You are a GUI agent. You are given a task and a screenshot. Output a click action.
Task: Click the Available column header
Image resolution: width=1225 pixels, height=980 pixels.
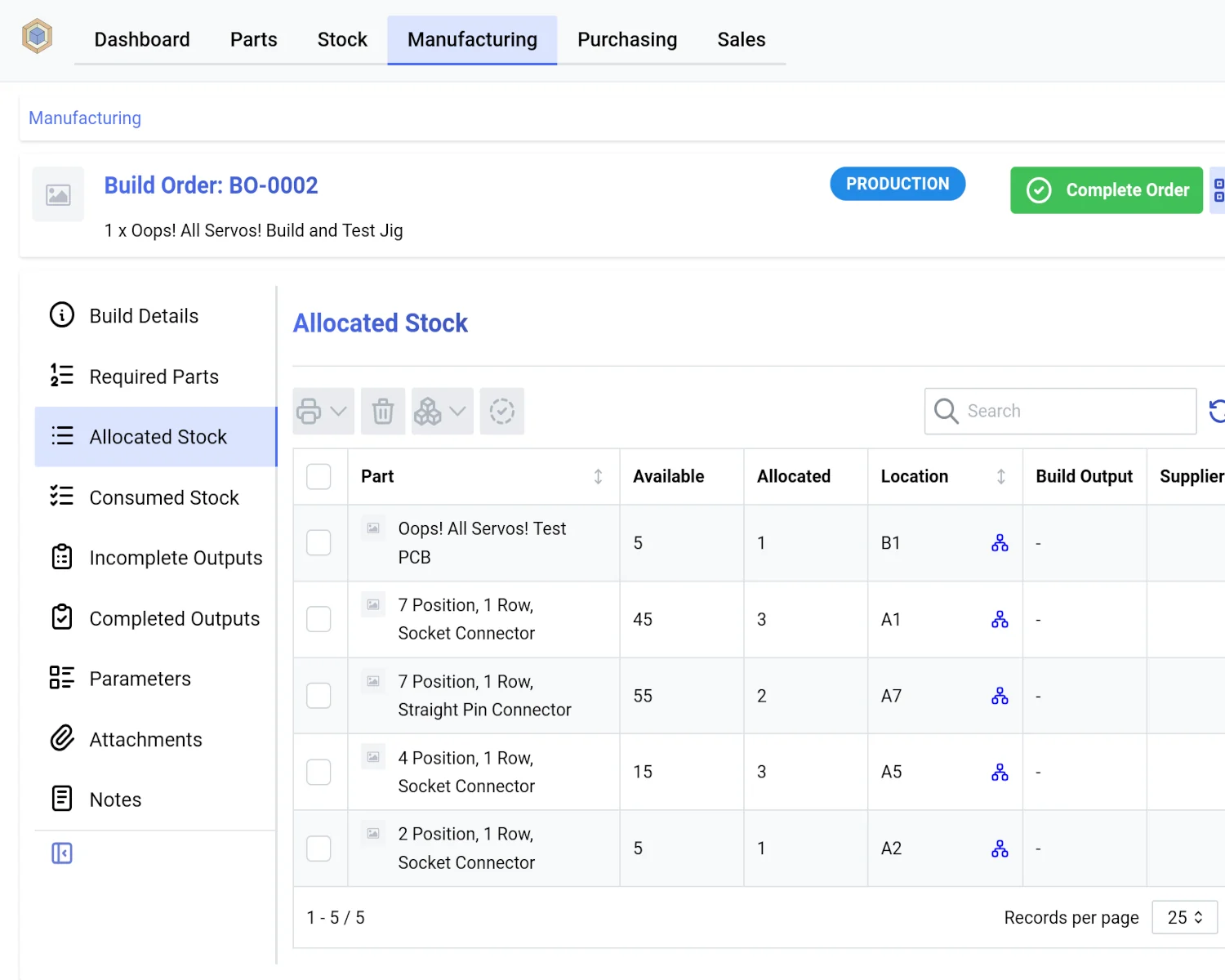pyautogui.click(x=668, y=477)
